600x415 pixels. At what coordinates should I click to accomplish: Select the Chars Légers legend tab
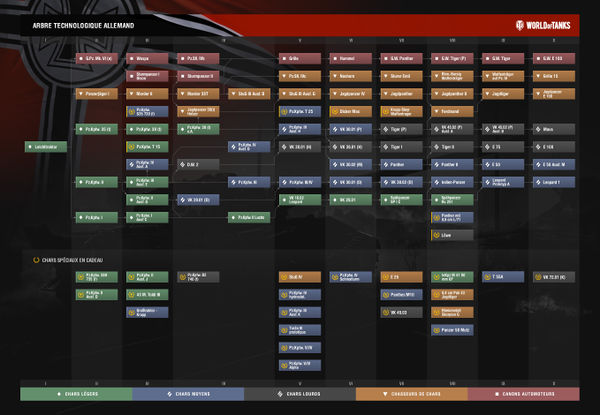pyautogui.click(x=76, y=394)
